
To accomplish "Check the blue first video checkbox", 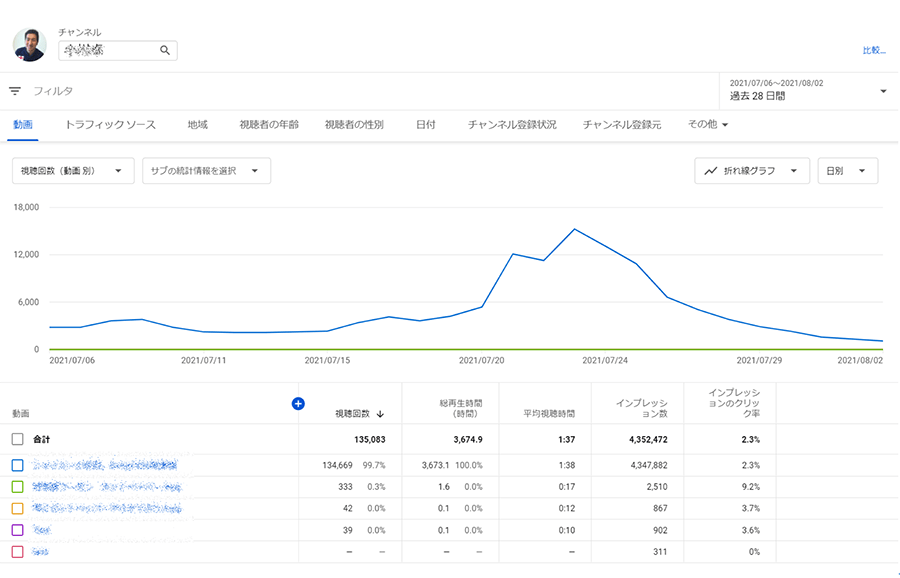I will point(17,465).
